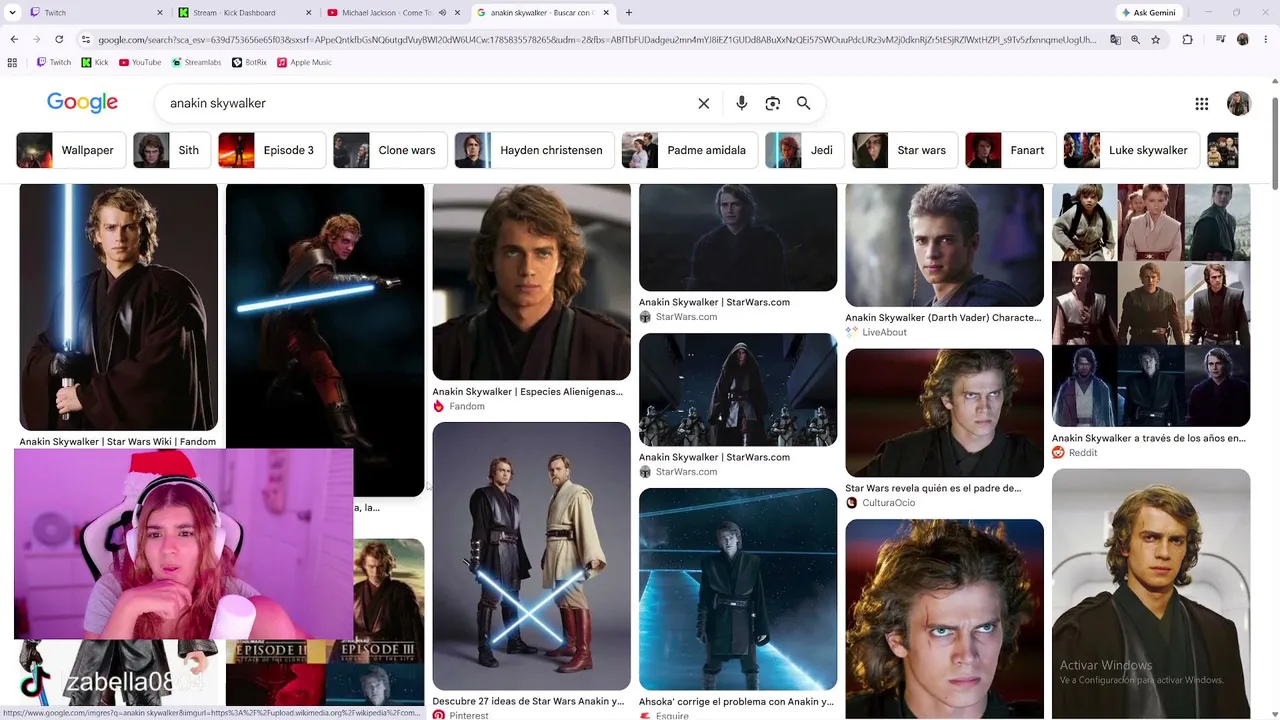Click the 'Anakin Skywalker (Darth Vader) Characte...' caption
Image resolution: width=1280 pixels, height=720 pixels.
pos(944,317)
